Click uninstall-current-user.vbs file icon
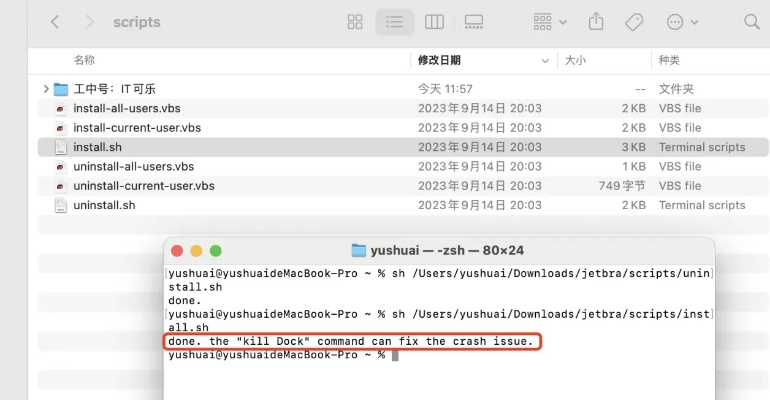The width and height of the screenshot is (770, 400). pos(60,186)
